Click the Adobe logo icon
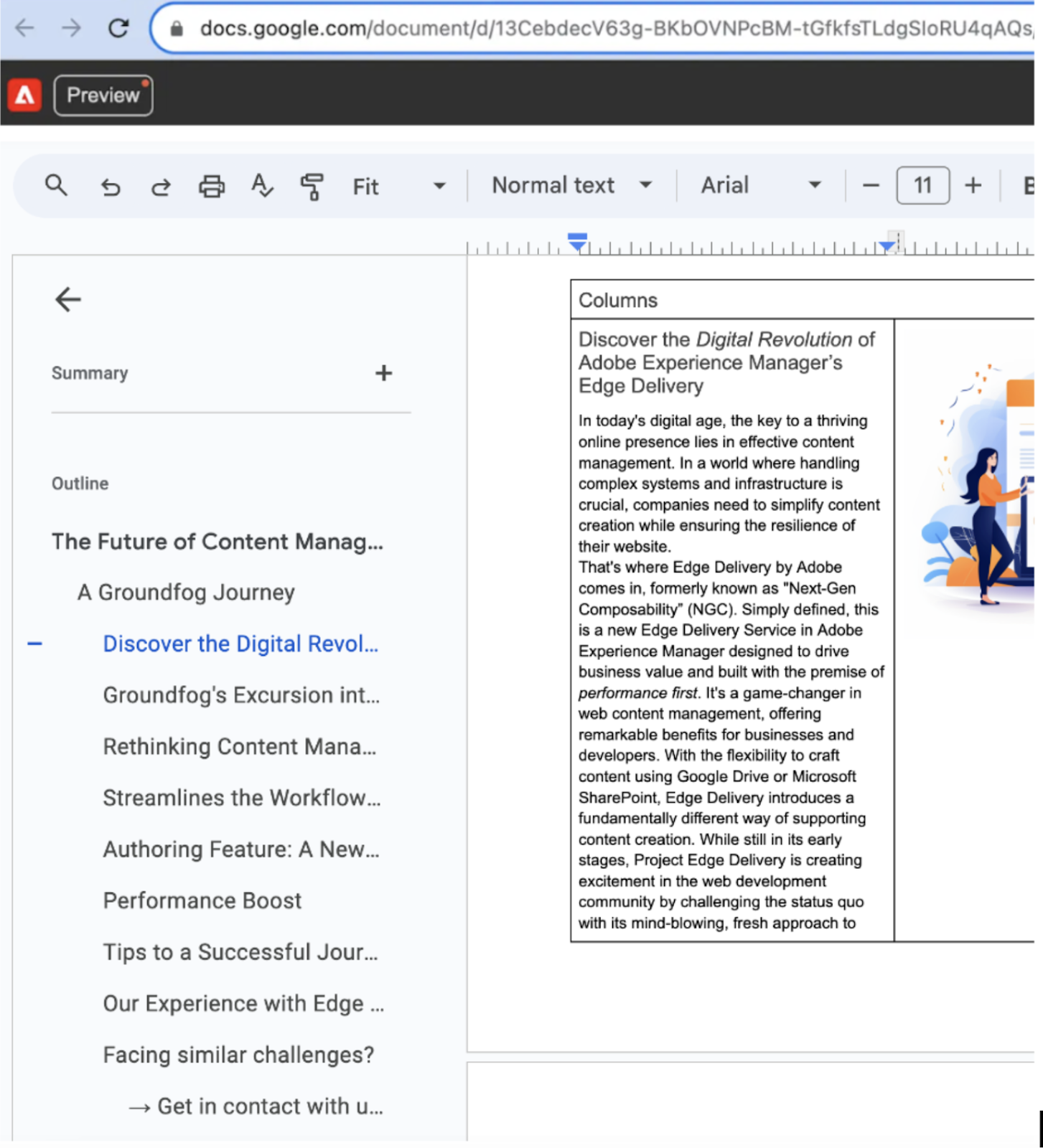The width and height of the screenshot is (1043, 1148). [x=25, y=95]
